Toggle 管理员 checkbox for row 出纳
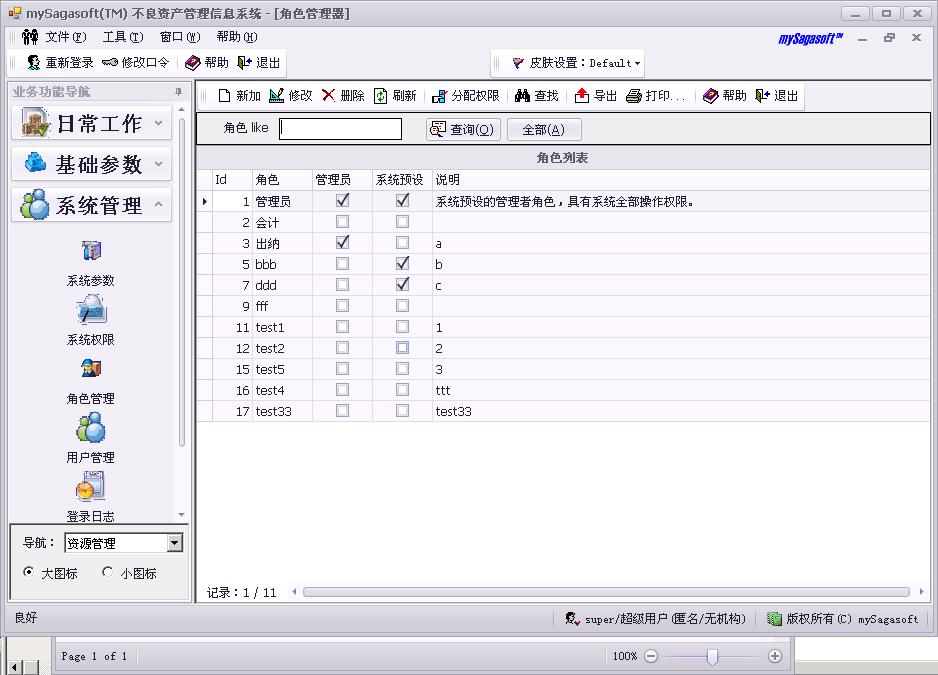 coord(342,243)
